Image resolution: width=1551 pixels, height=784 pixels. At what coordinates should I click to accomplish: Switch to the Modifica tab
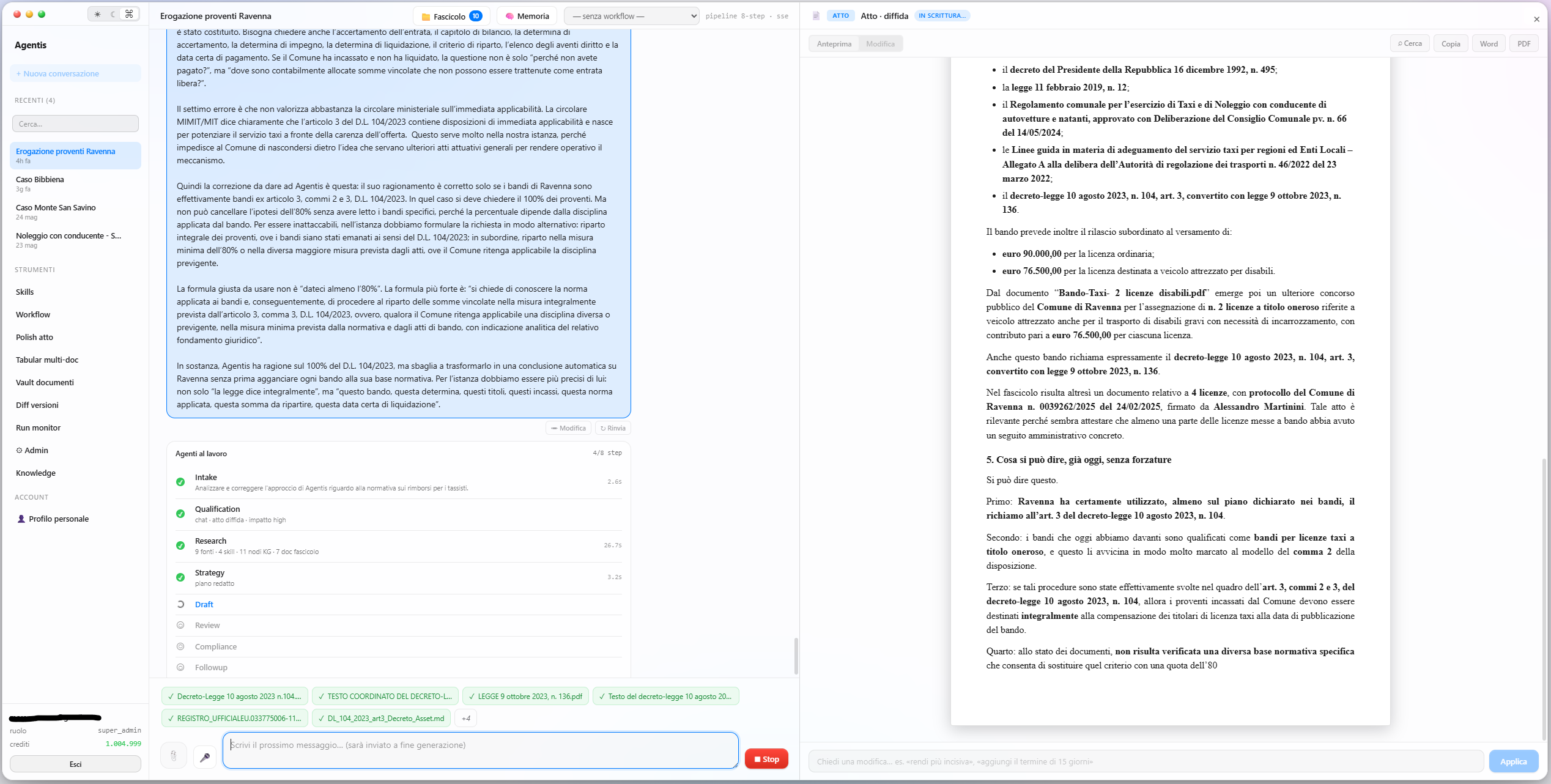pyautogui.click(x=880, y=43)
